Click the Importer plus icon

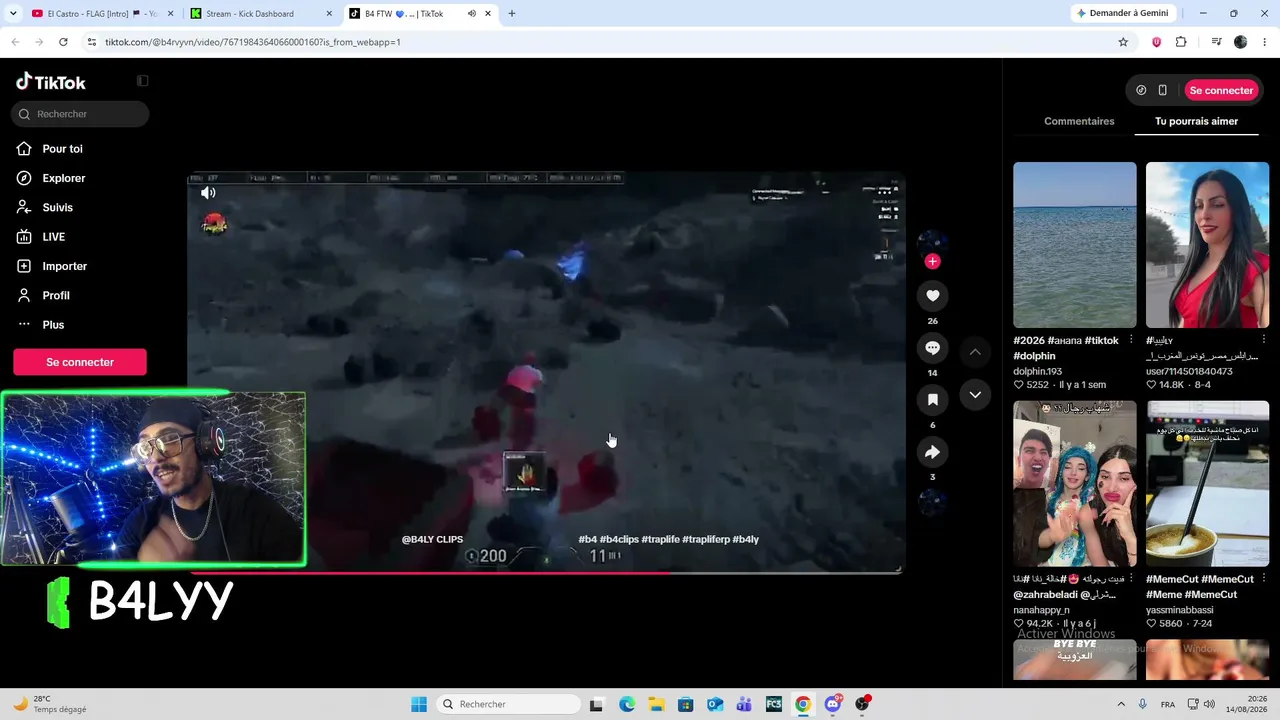[24, 266]
